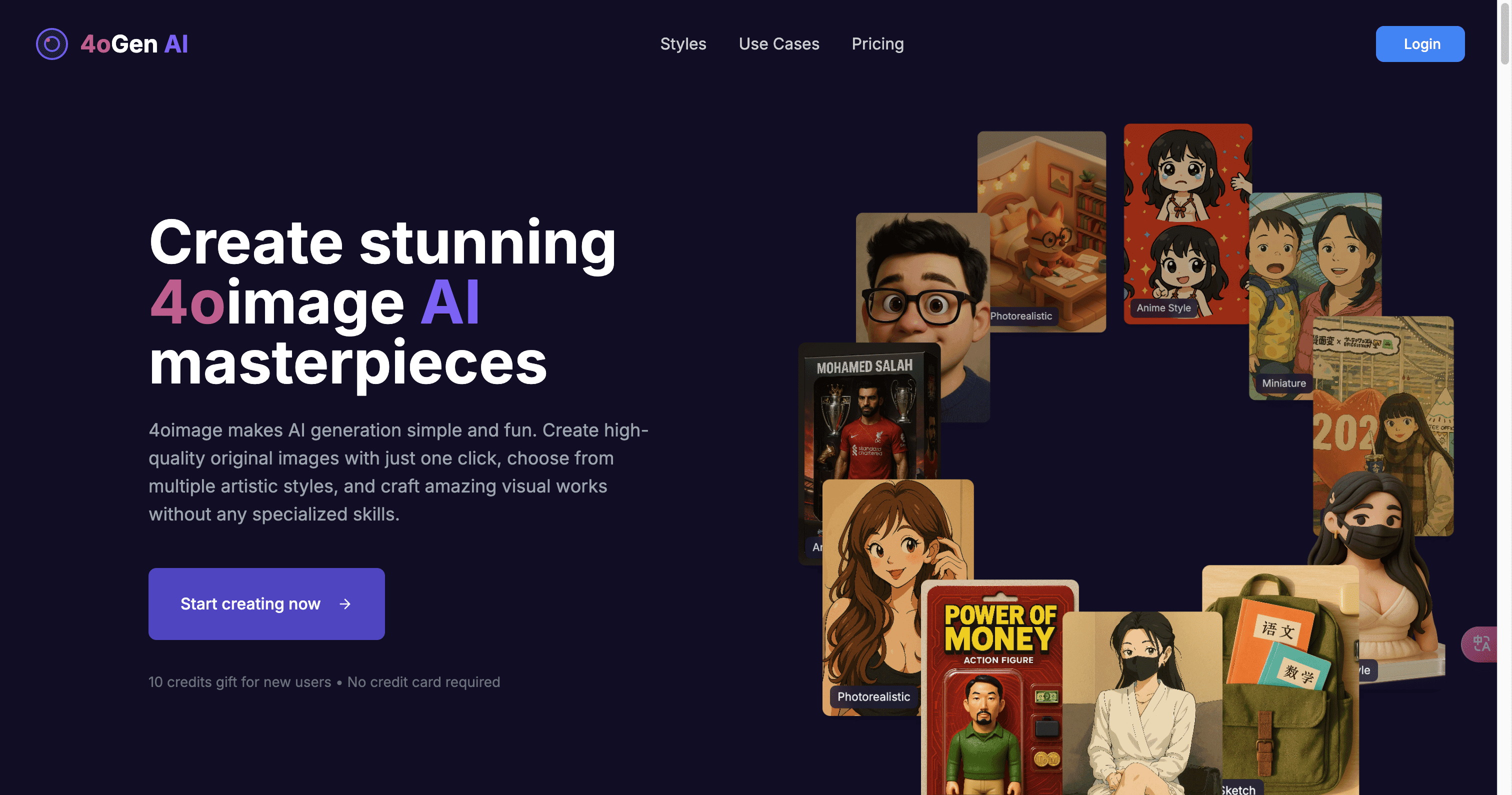The height and width of the screenshot is (795, 1512).
Task: Go to the Pricing page
Action: point(877,44)
